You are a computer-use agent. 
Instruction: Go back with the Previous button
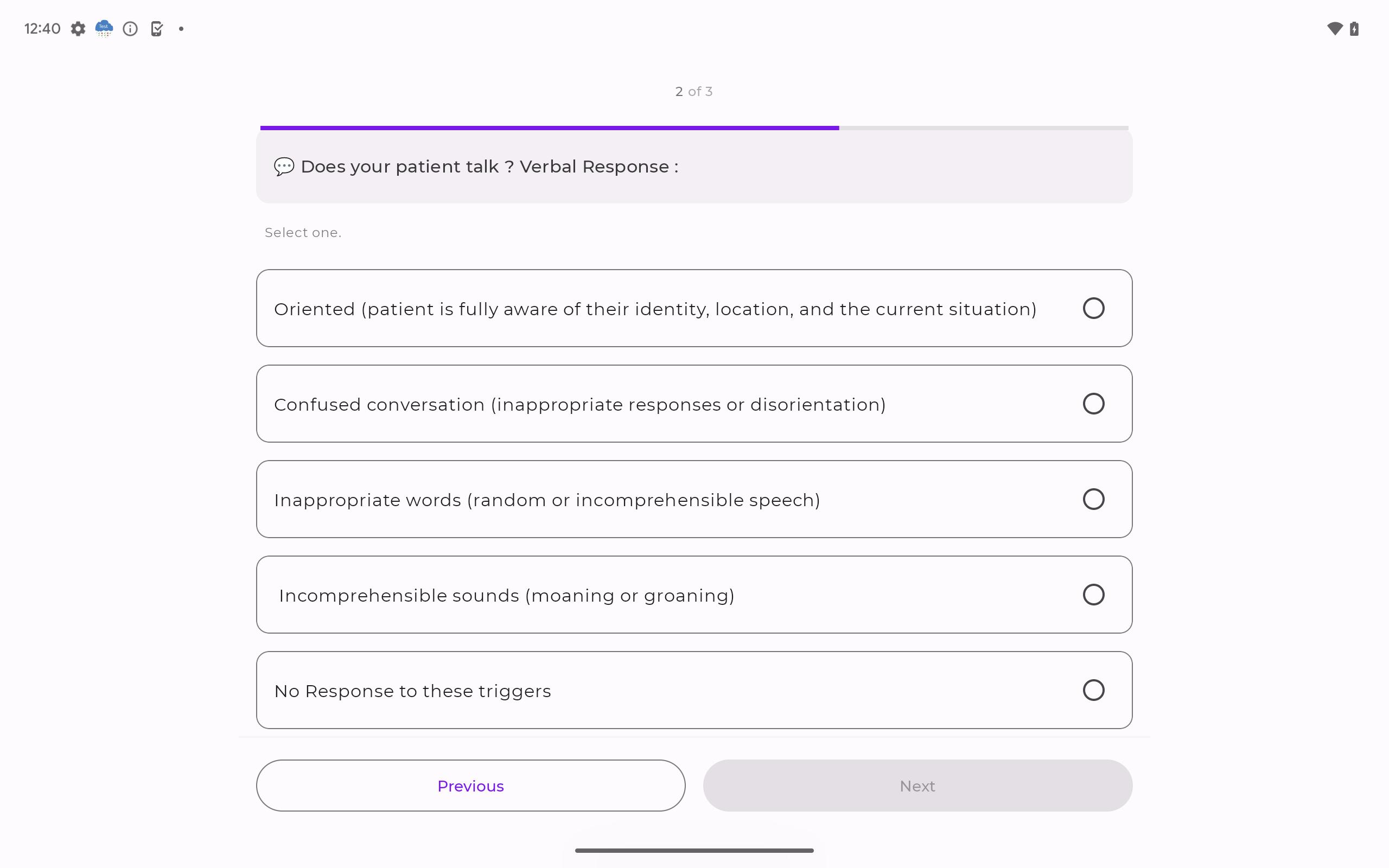click(470, 786)
